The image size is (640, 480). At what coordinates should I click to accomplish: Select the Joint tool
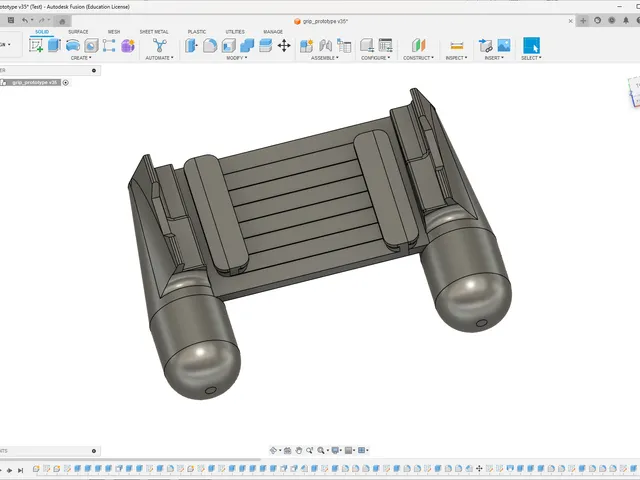(325, 45)
